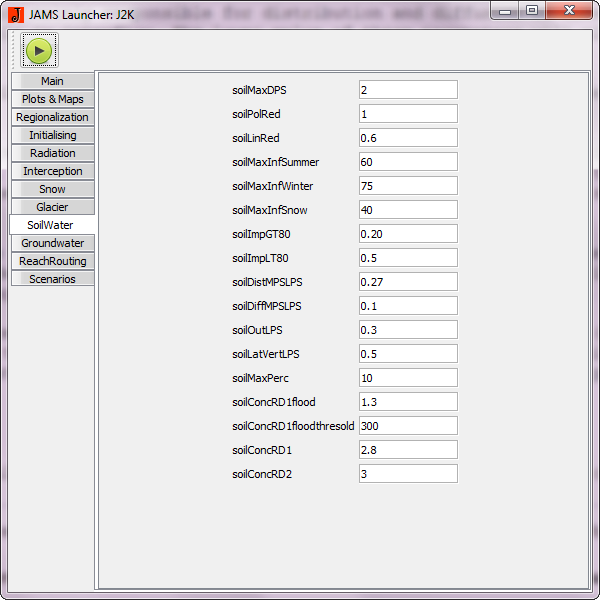Image resolution: width=600 pixels, height=600 pixels.
Task: Show the Groundwater tab
Action: click(x=53, y=243)
